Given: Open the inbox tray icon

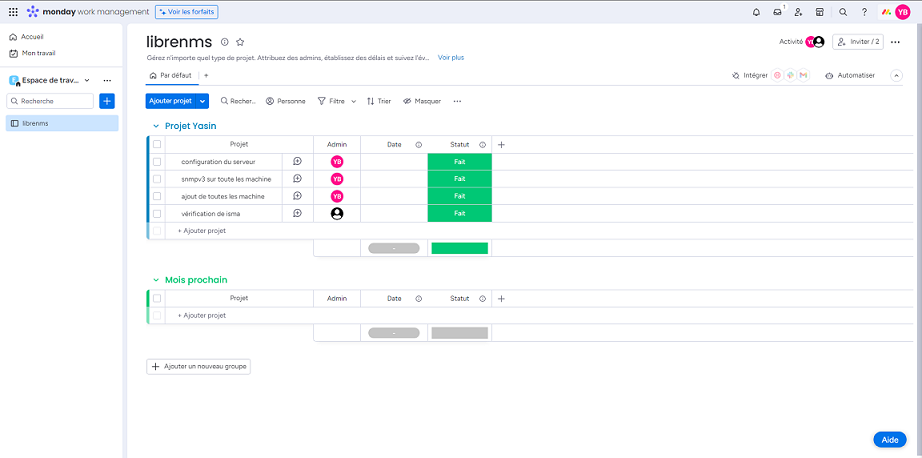Looking at the screenshot, I should (777, 12).
